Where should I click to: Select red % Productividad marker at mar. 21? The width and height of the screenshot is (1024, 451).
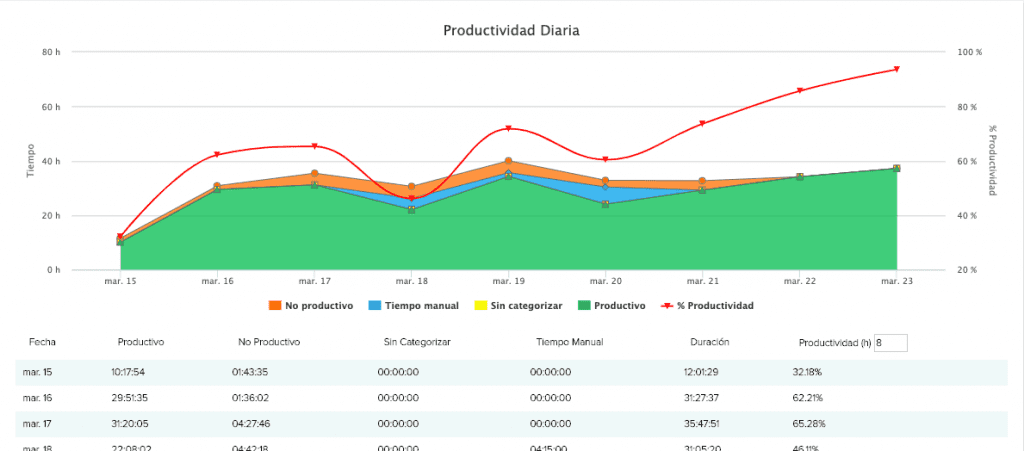point(702,124)
